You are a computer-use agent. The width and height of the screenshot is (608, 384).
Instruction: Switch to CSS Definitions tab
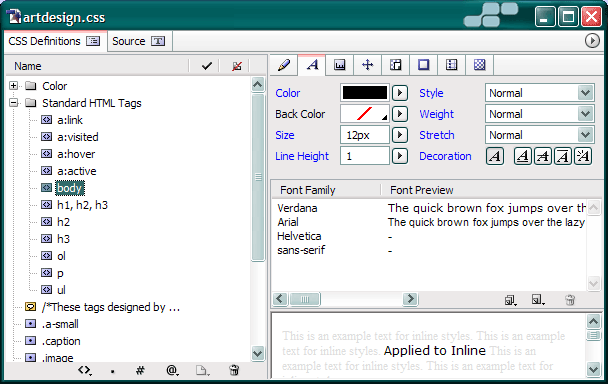pyautogui.click(x=55, y=41)
